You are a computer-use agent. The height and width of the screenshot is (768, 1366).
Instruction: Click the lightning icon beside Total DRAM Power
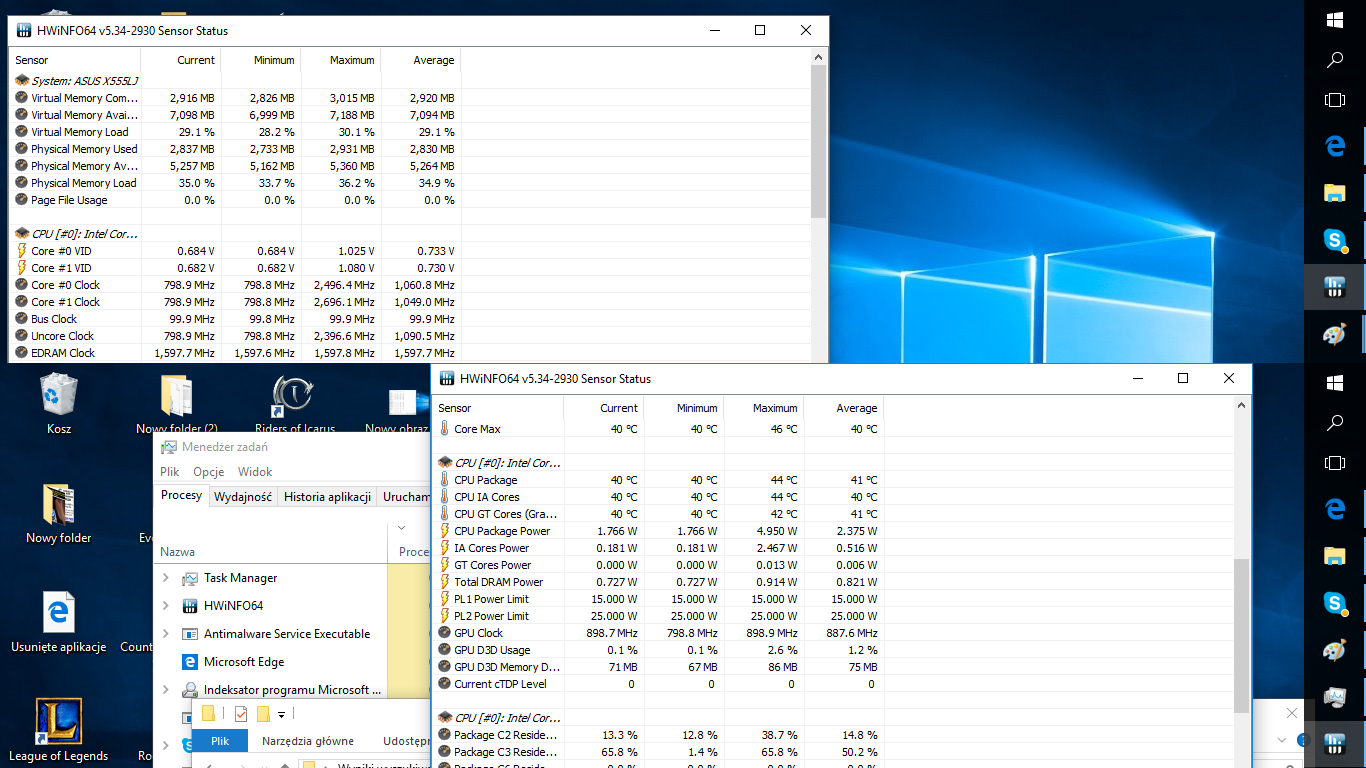coord(445,582)
